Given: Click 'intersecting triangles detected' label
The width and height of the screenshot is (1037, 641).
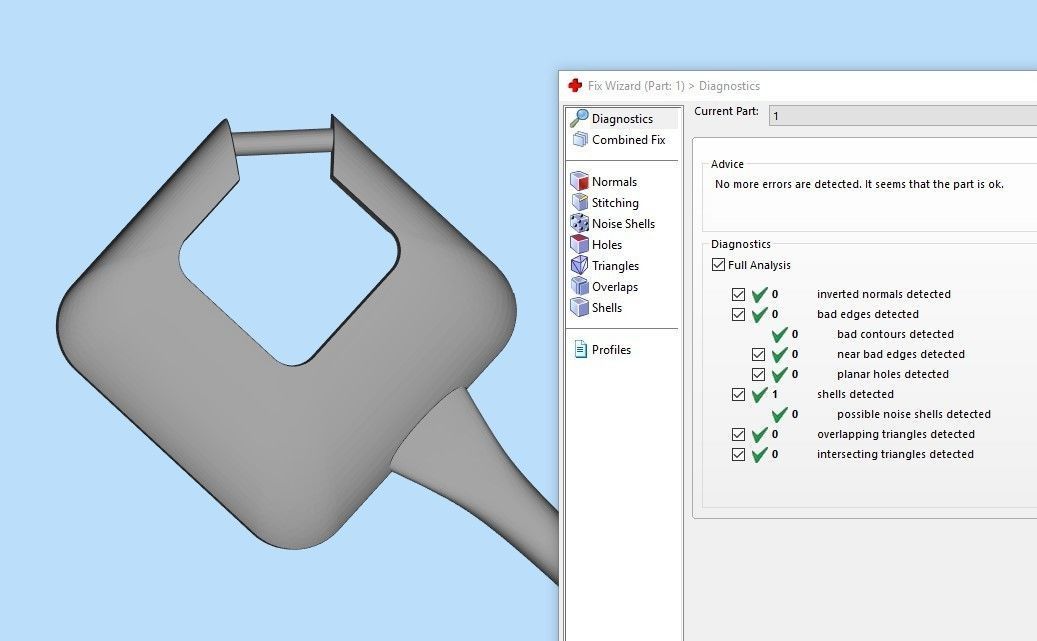Looking at the screenshot, I should tap(895, 454).
